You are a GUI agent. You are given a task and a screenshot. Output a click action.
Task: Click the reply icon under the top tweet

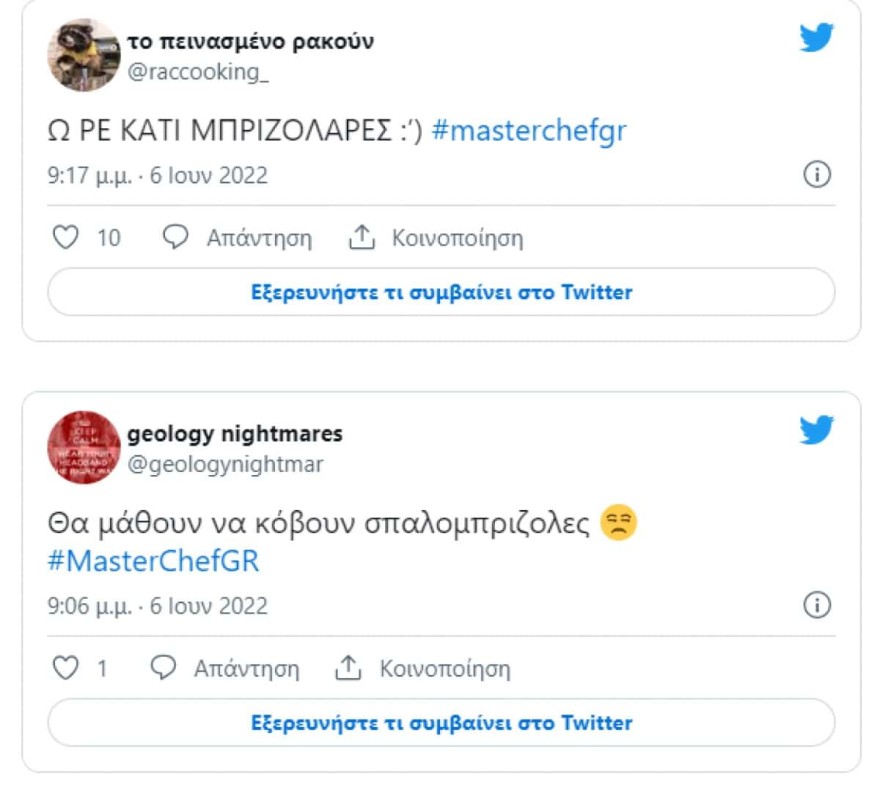pyautogui.click(x=176, y=236)
